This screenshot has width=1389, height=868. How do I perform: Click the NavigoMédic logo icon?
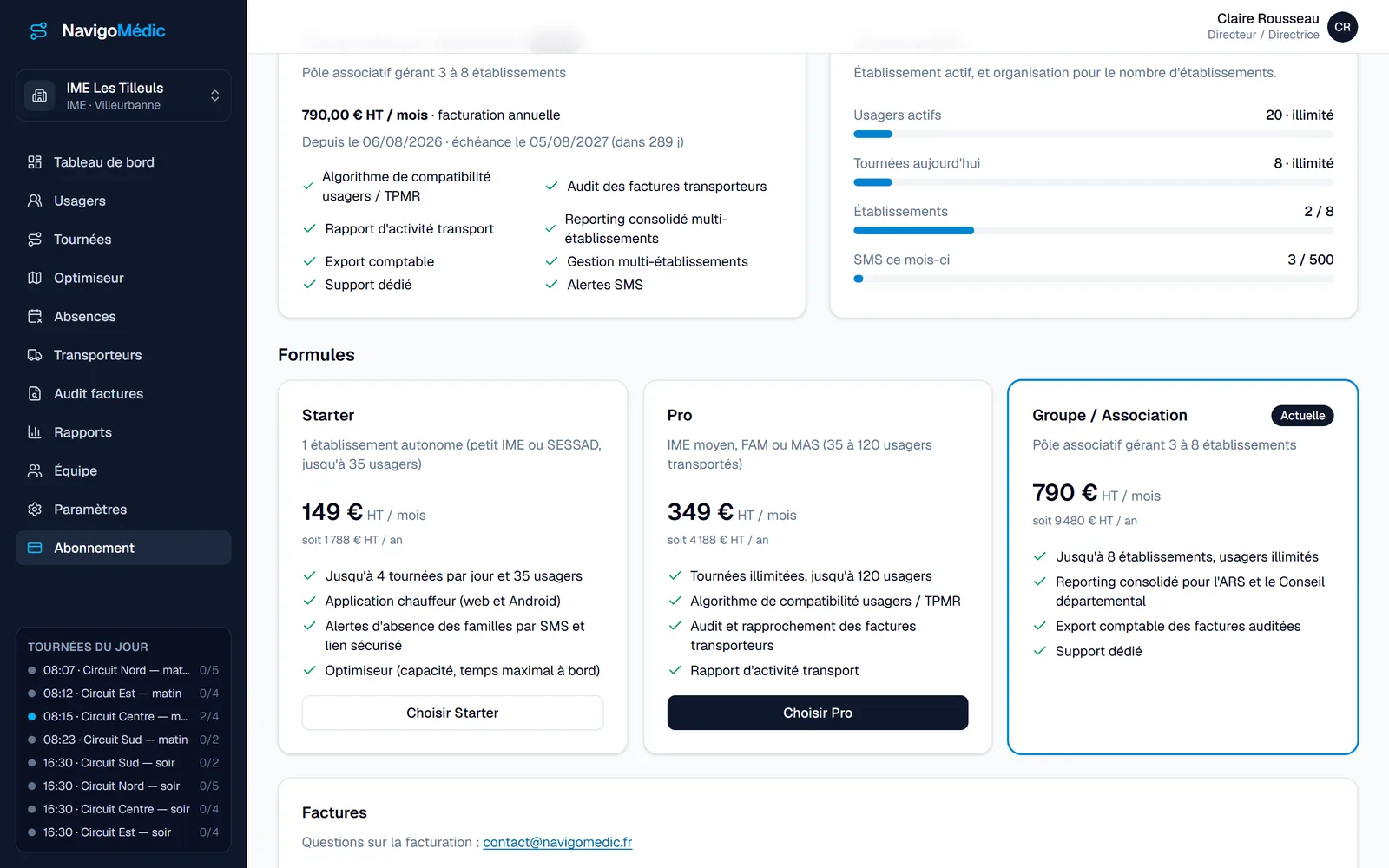tap(39, 31)
